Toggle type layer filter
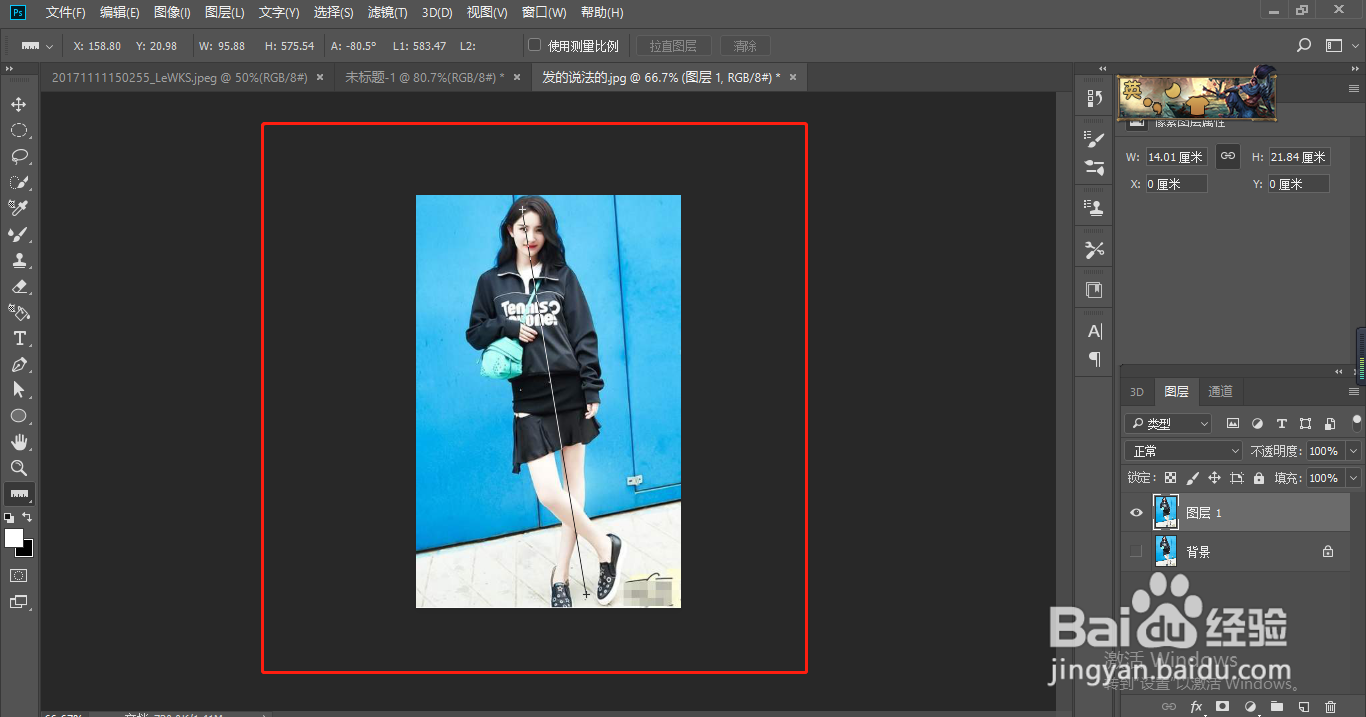1366x717 pixels. click(1281, 424)
